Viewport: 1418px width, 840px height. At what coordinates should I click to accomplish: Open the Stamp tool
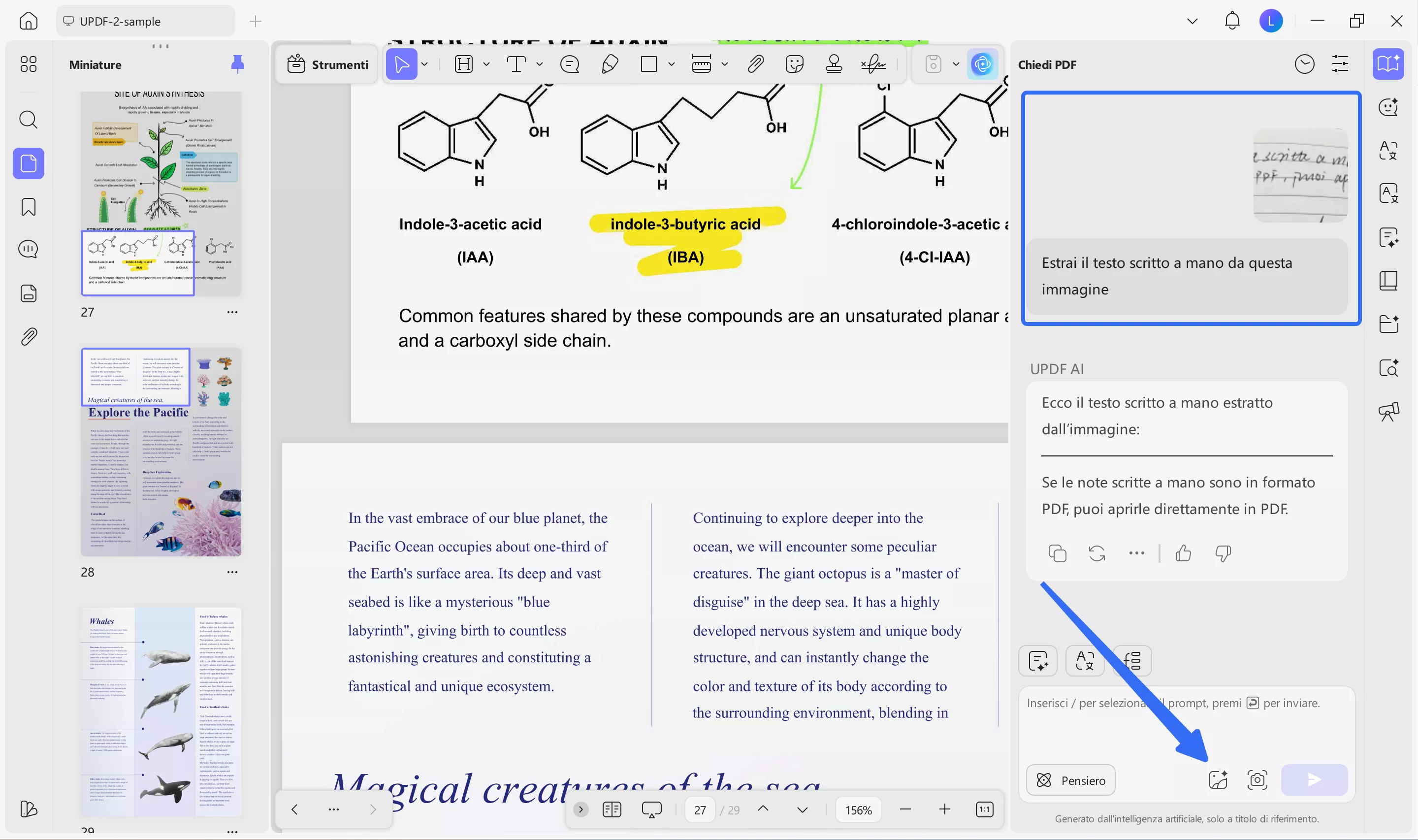pyautogui.click(x=835, y=64)
